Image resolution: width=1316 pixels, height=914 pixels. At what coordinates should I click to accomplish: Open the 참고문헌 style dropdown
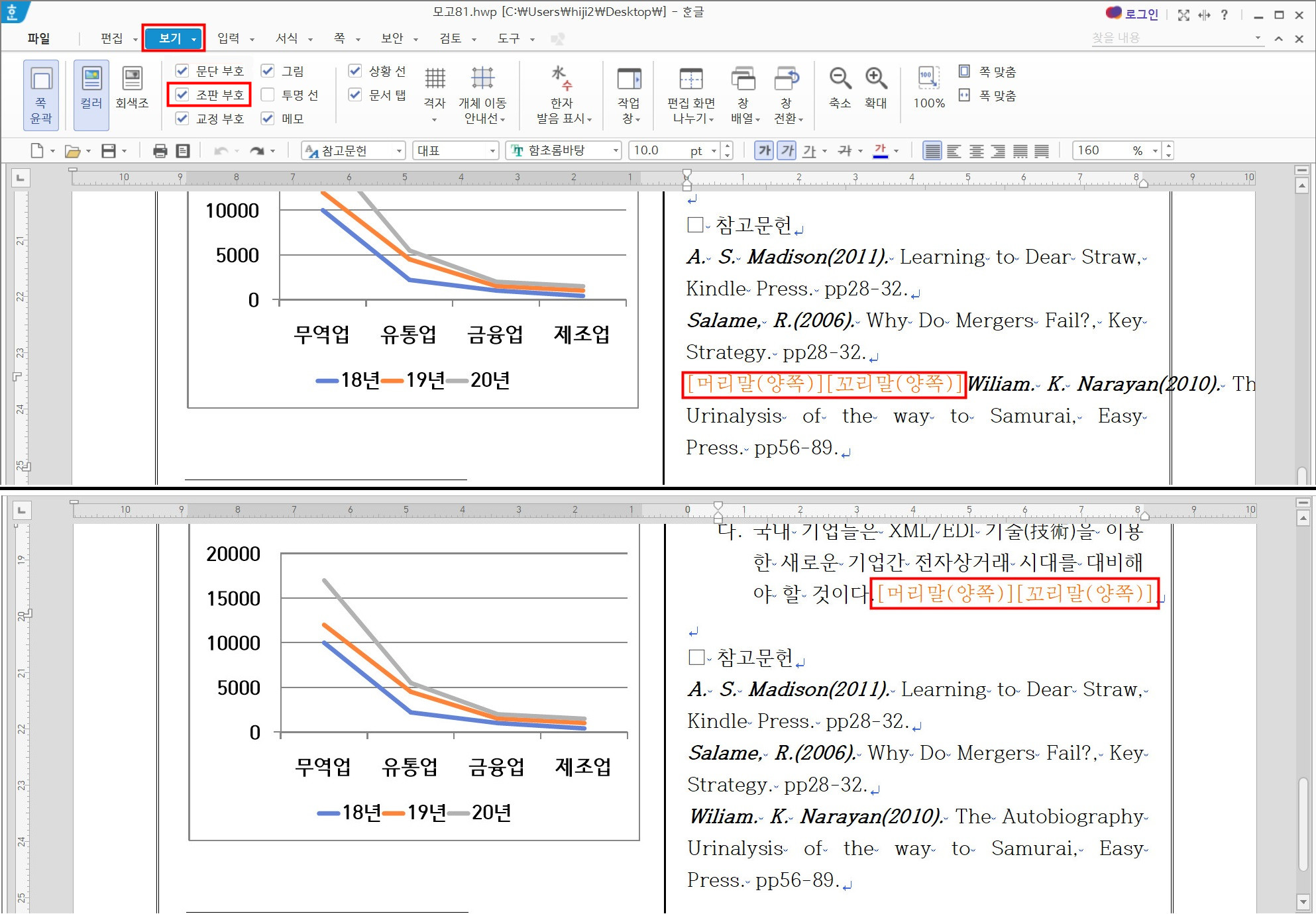tap(399, 151)
